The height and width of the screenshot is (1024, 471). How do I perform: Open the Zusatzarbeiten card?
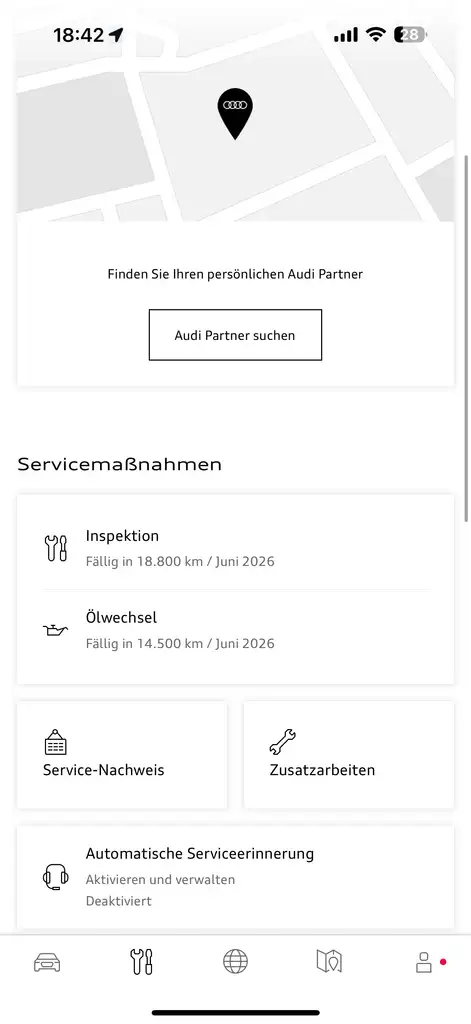click(x=349, y=755)
